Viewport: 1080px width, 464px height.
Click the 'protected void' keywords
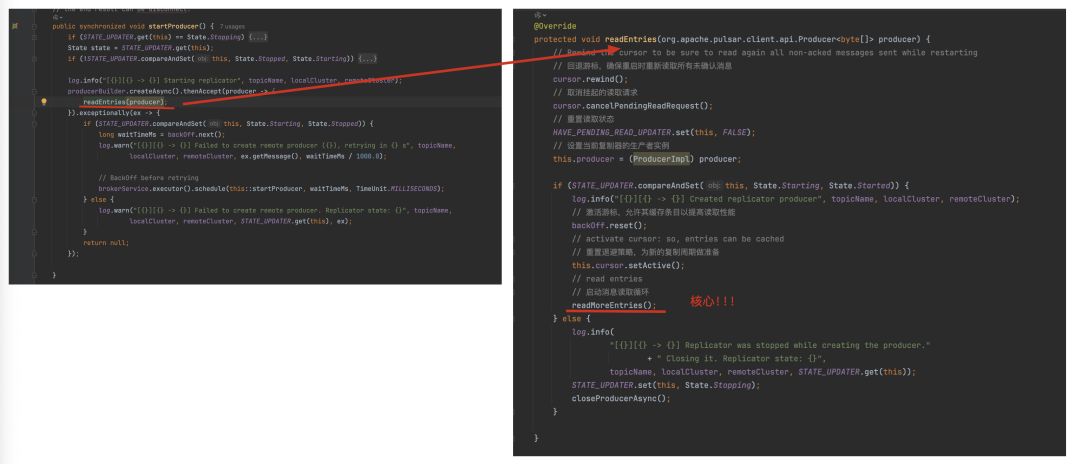568,39
